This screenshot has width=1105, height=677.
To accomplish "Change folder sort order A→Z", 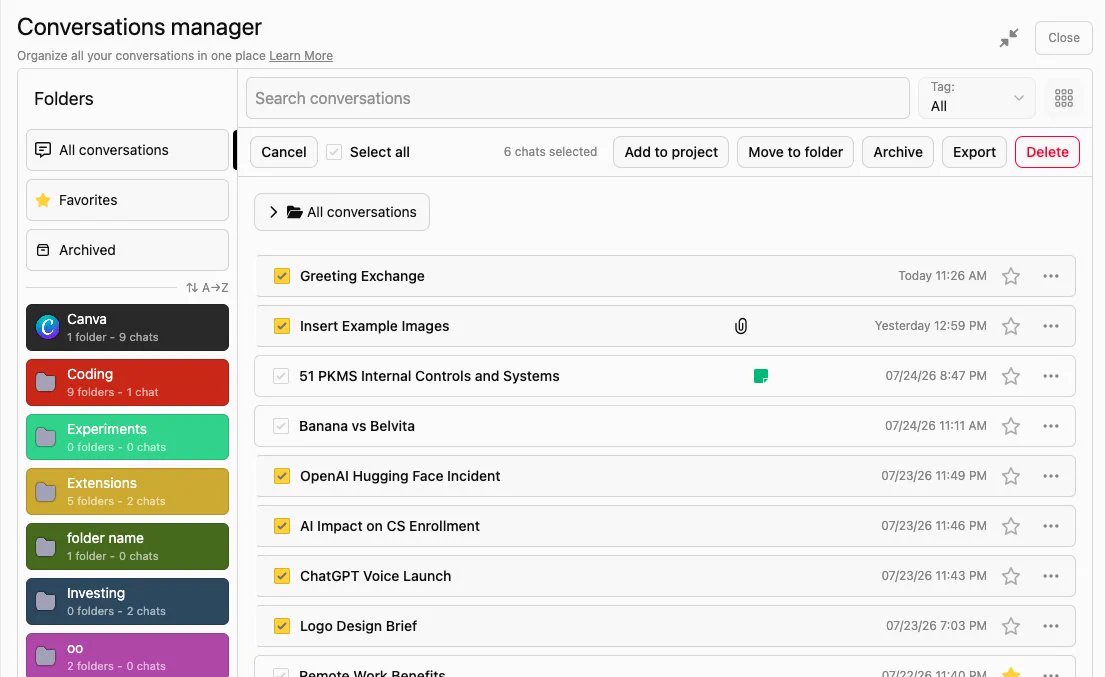I will 207,287.
